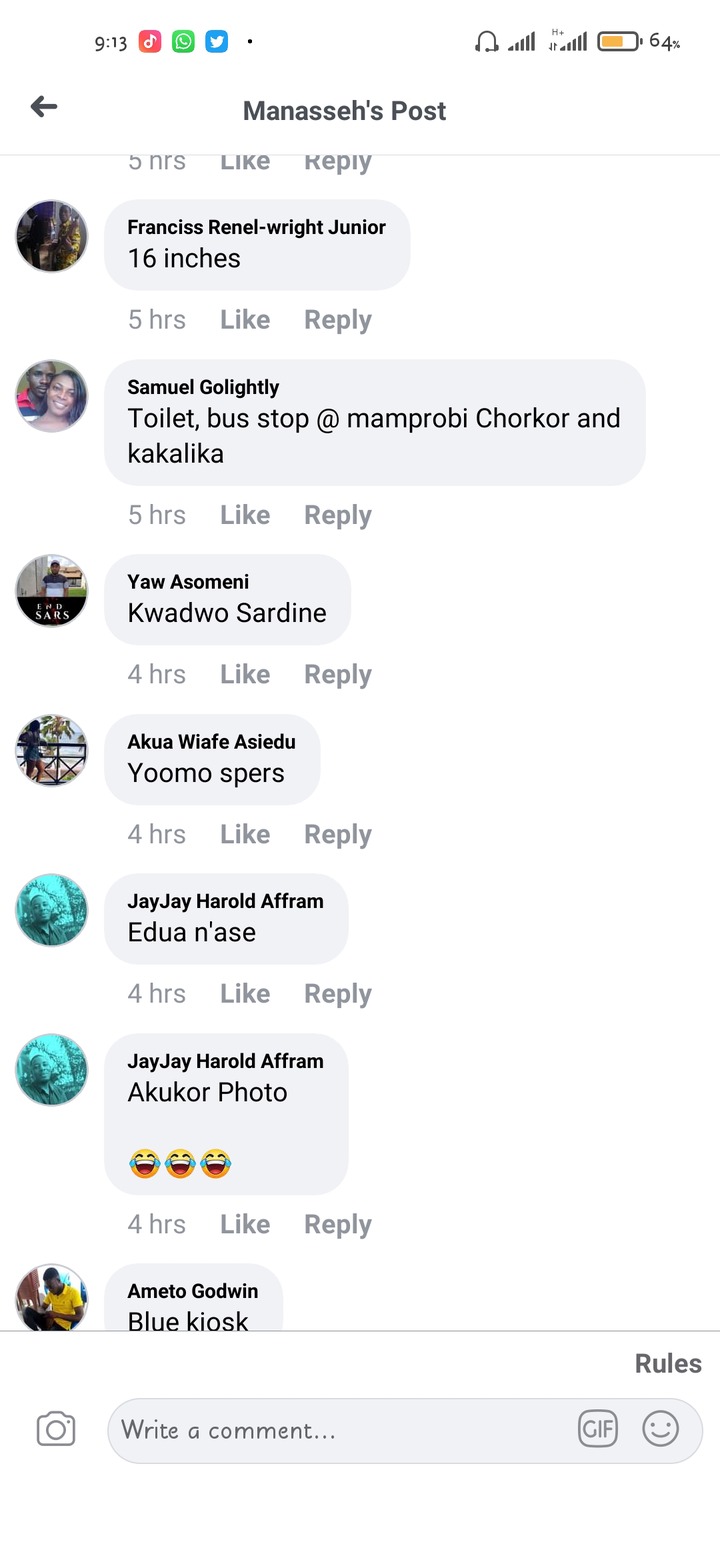Open Akua Wiafe Asiedu's profile picture
Image resolution: width=720 pixels, height=1560 pixels.
coord(52,750)
